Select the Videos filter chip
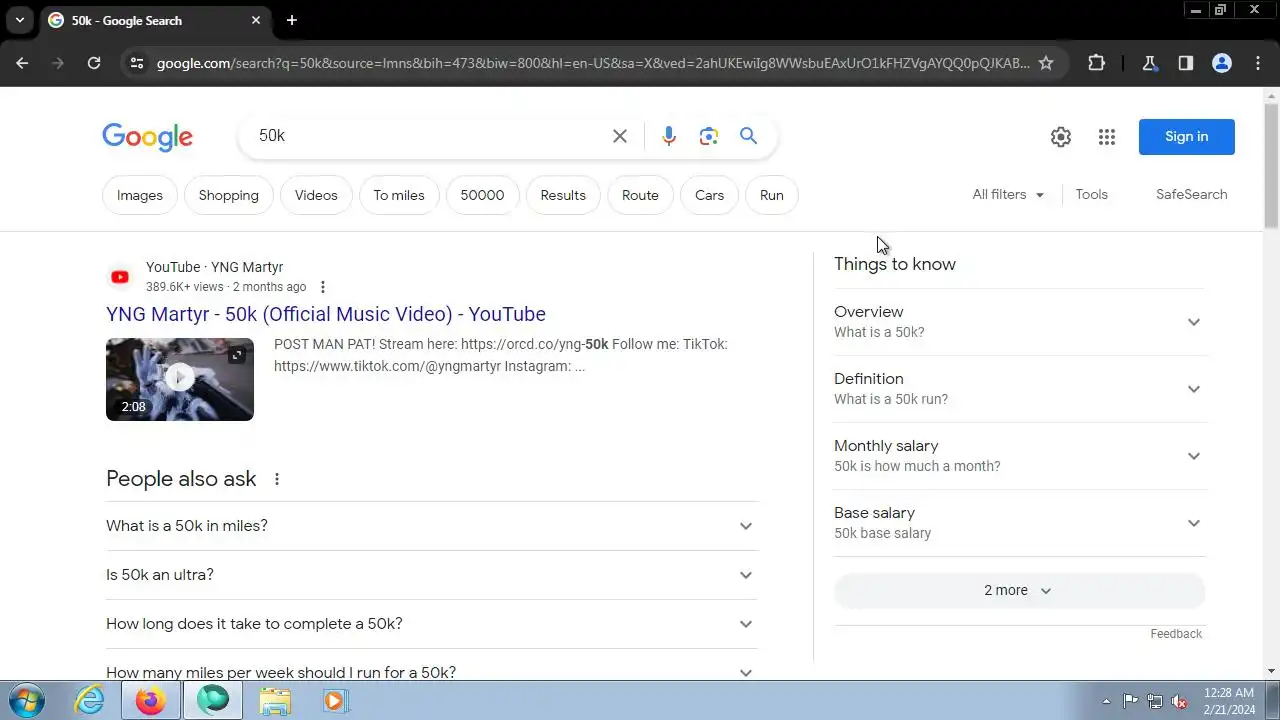This screenshot has height=720, width=1280. 316,195
